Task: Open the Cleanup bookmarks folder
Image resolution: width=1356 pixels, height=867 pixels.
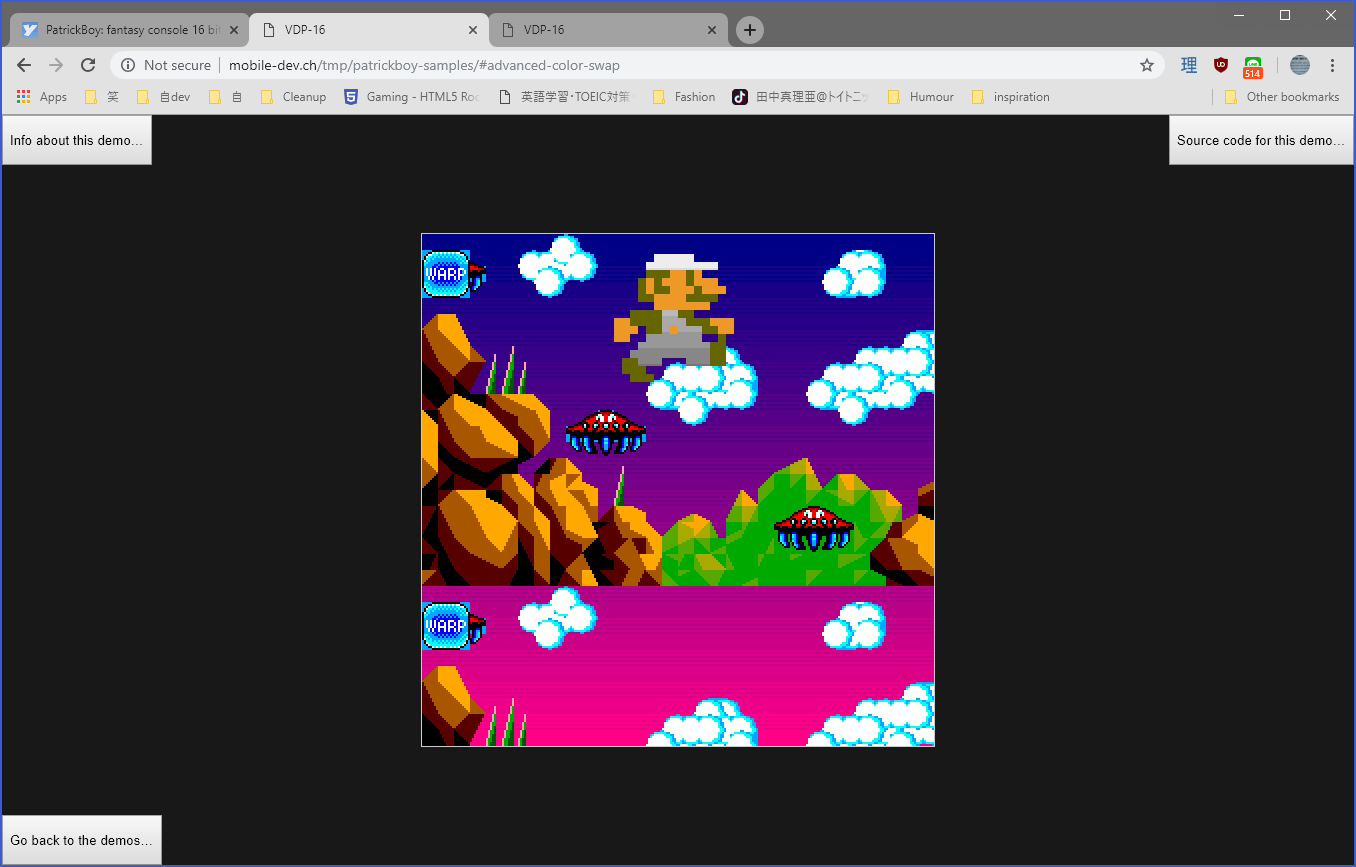Action: click(x=293, y=97)
